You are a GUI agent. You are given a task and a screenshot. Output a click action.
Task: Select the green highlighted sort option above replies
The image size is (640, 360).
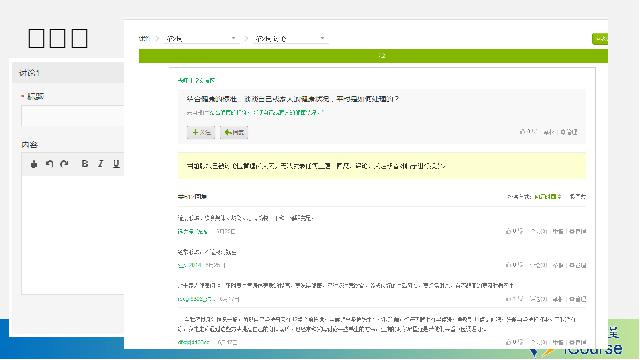coord(547,197)
